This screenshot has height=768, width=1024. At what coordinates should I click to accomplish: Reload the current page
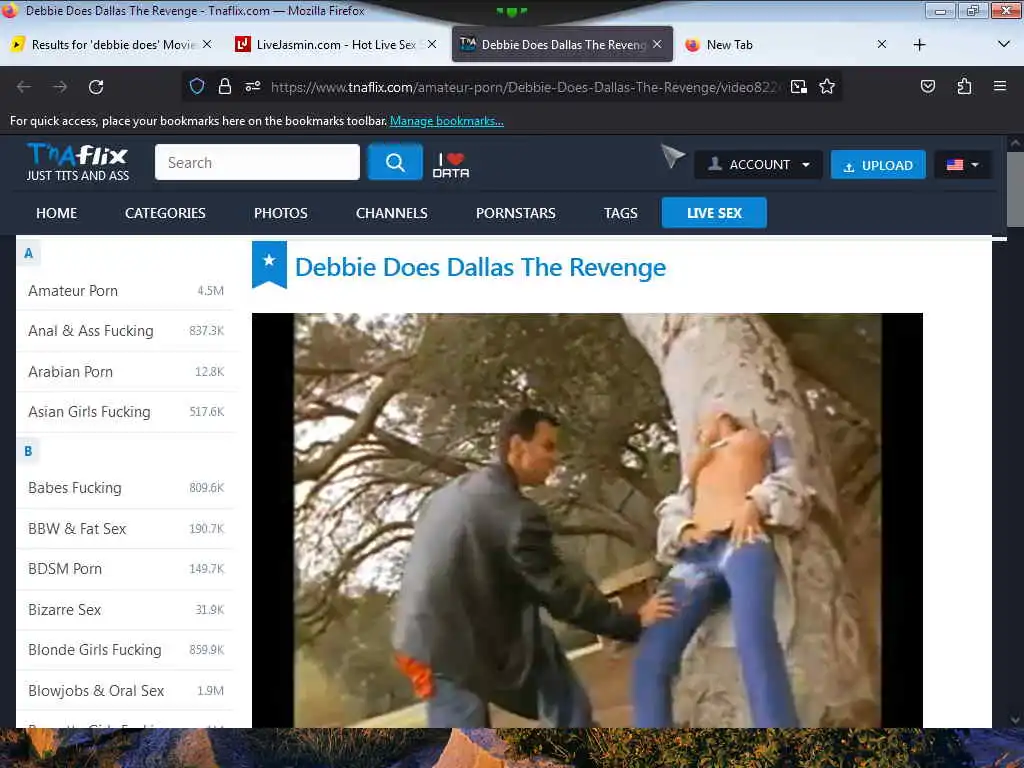coord(96,87)
